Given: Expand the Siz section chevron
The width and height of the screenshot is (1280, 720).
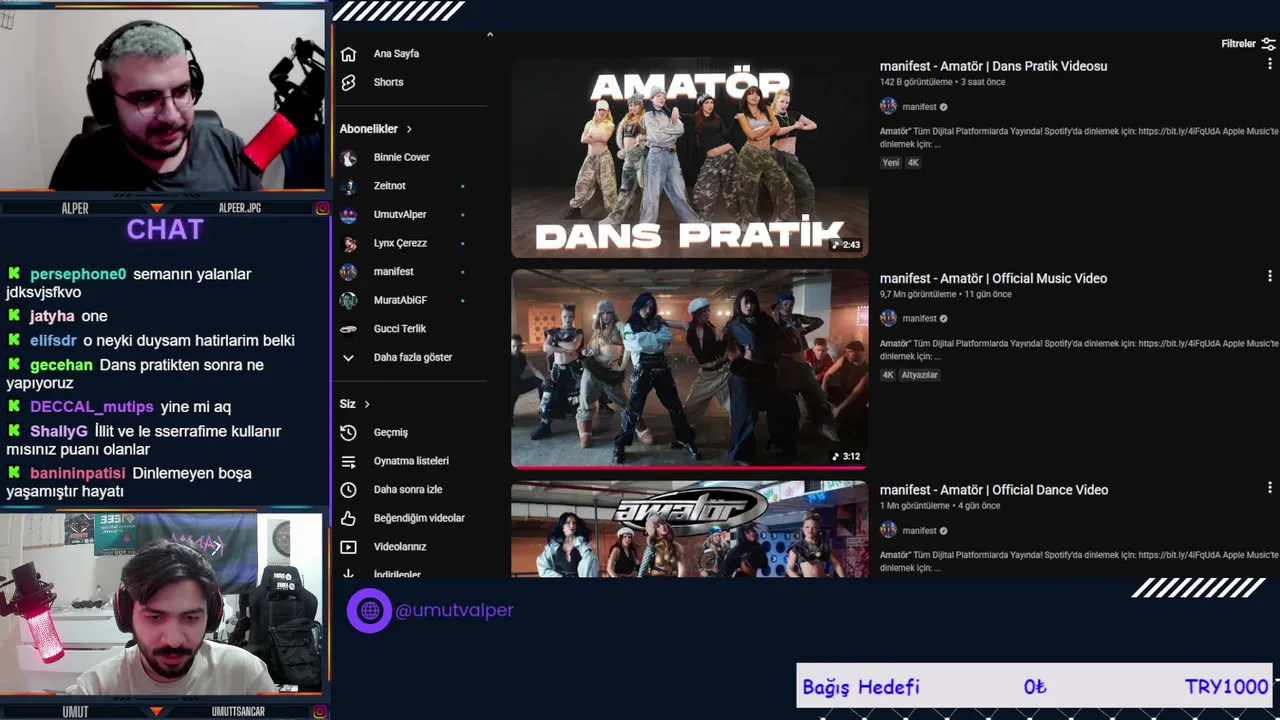Looking at the screenshot, I should point(367,404).
